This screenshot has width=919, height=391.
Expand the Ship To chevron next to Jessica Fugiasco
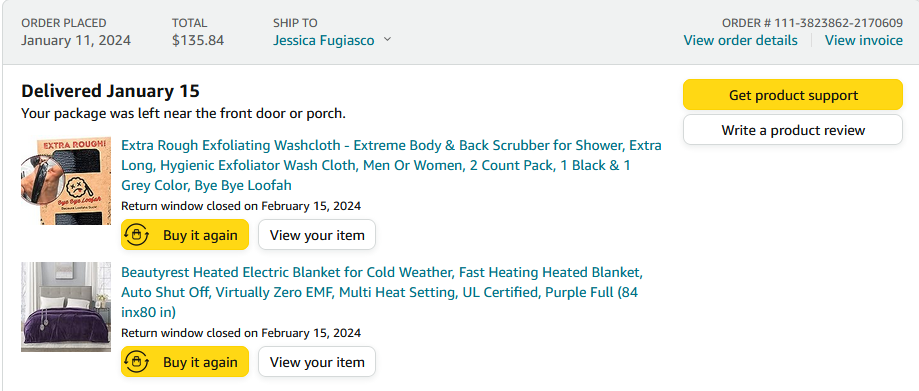[387, 40]
